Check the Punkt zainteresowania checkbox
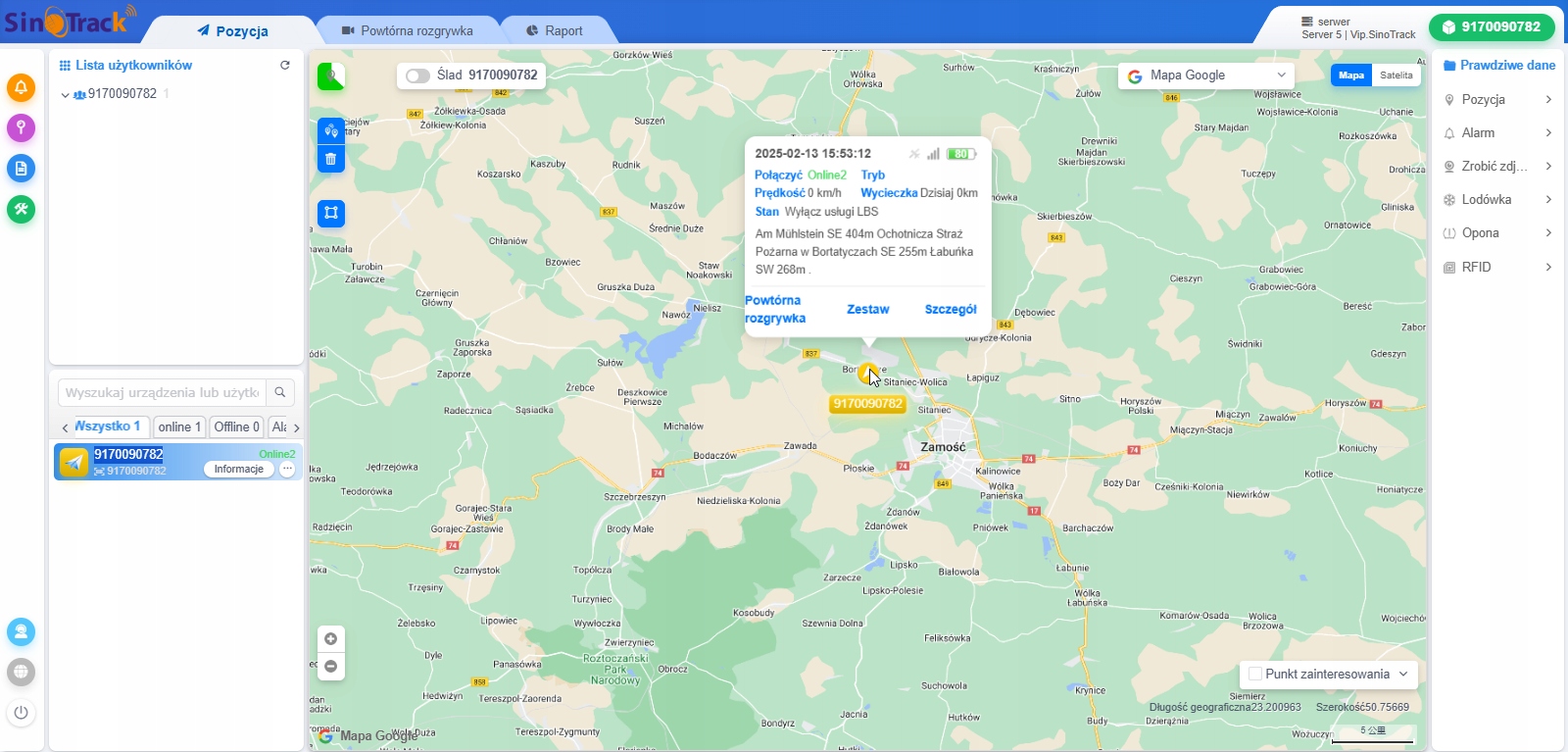 (x=1255, y=674)
